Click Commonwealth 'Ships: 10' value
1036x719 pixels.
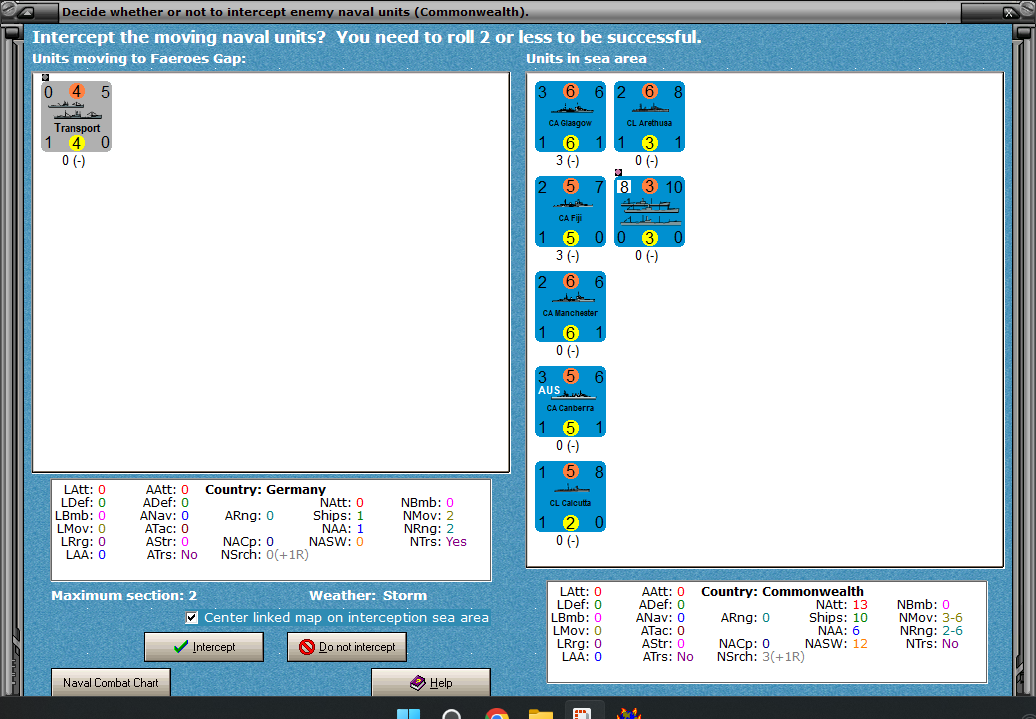point(838,618)
